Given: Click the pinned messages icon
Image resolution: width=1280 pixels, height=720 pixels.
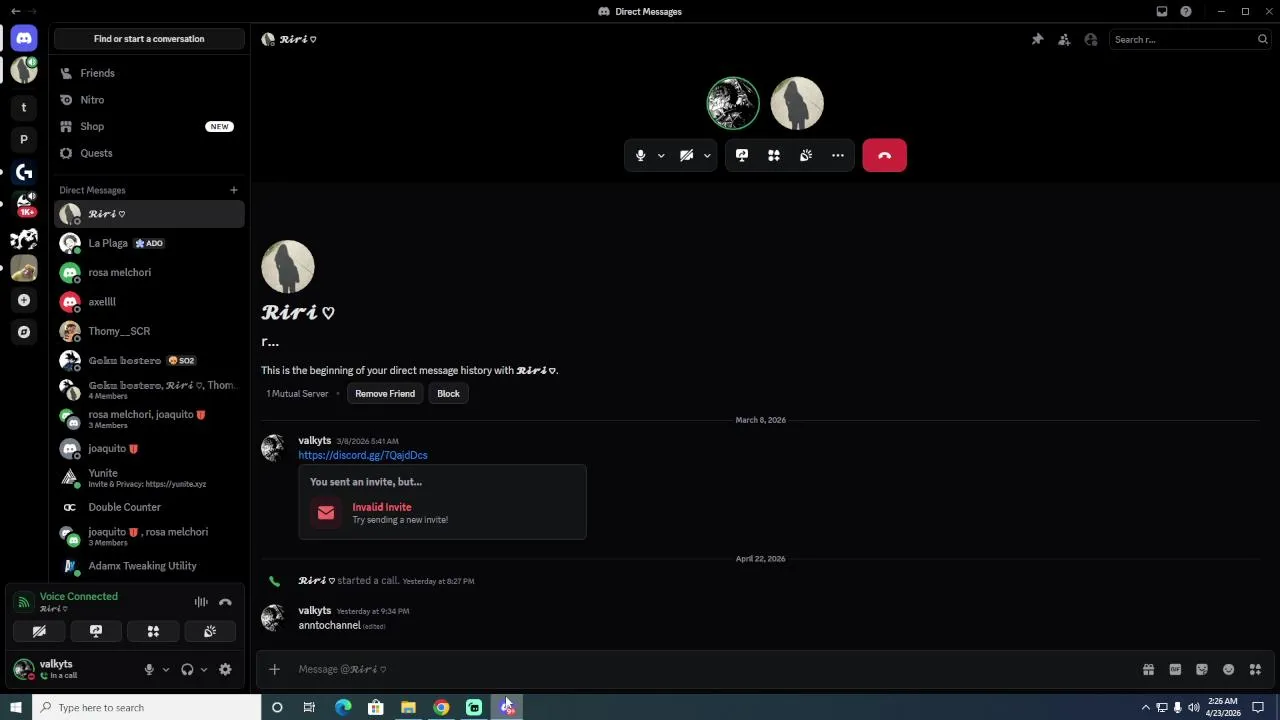Looking at the screenshot, I should [x=1037, y=39].
